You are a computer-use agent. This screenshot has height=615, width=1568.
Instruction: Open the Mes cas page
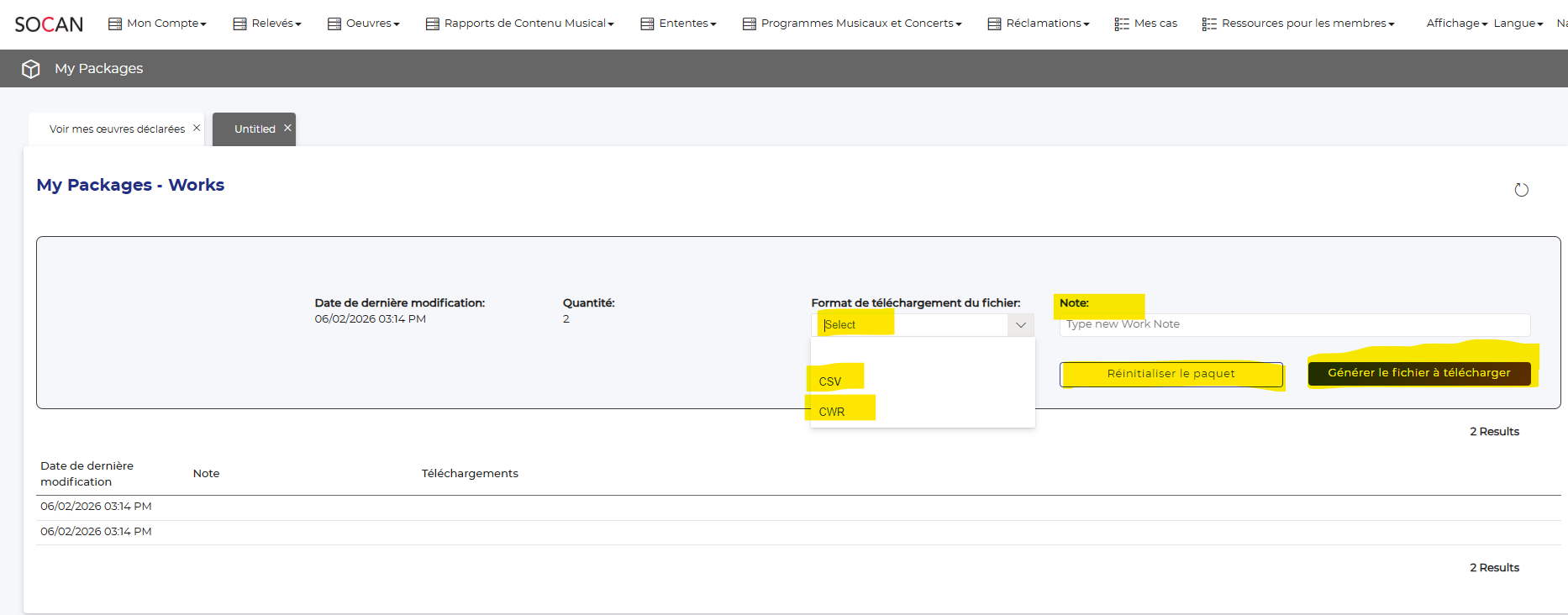click(x=1146, y=24)
